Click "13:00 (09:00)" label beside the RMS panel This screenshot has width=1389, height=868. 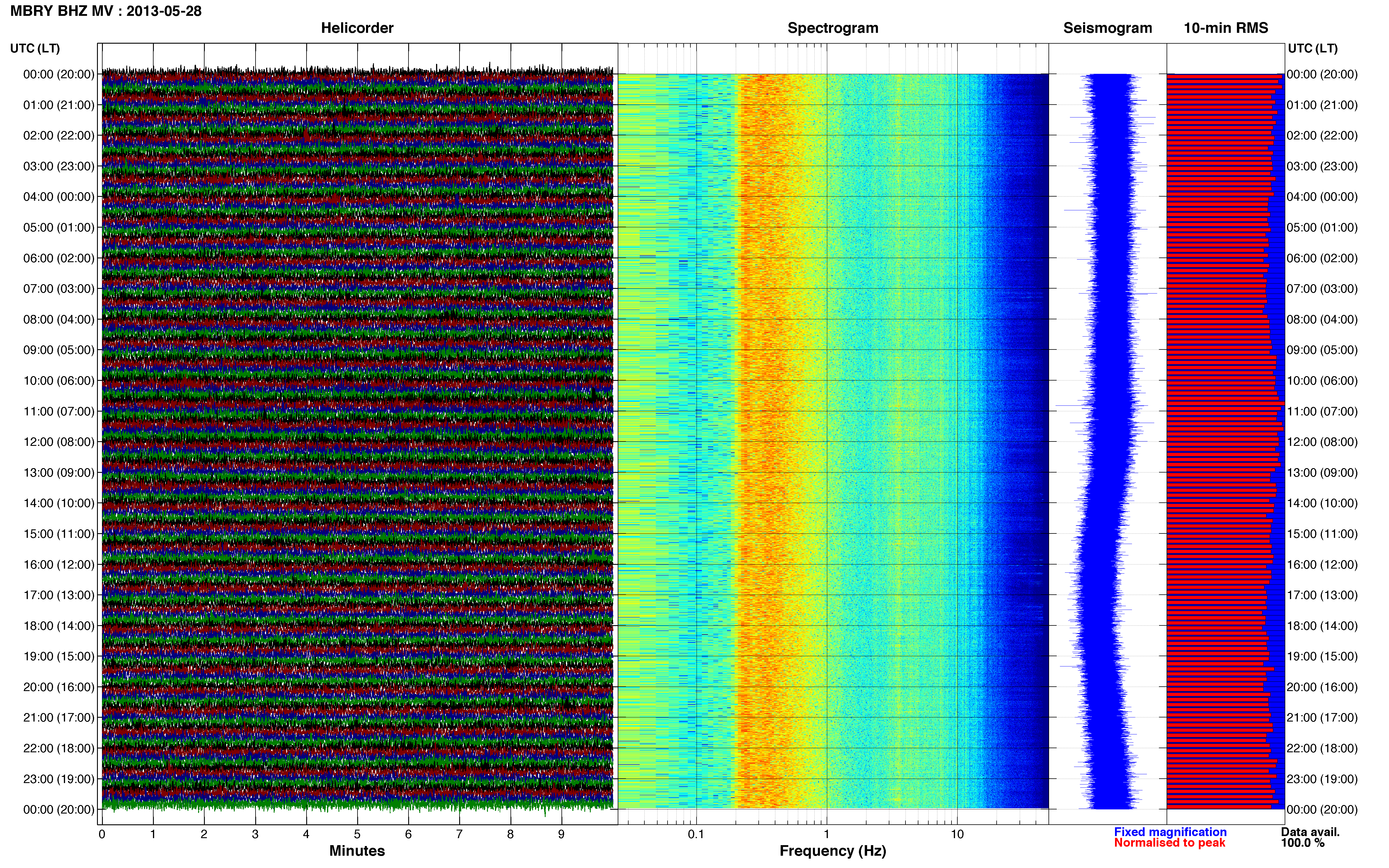1322,473
